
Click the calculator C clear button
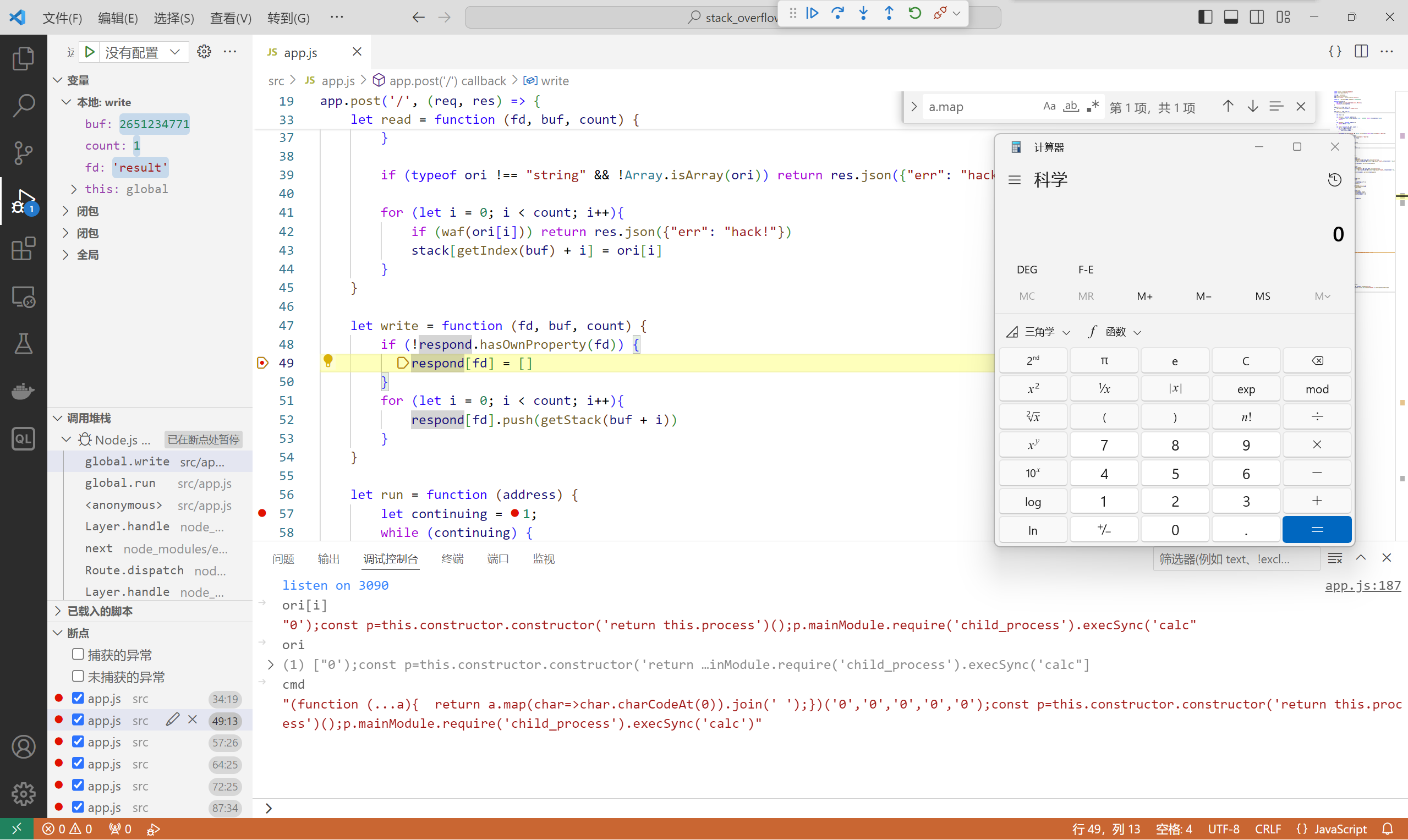(x=1246, y=360)
